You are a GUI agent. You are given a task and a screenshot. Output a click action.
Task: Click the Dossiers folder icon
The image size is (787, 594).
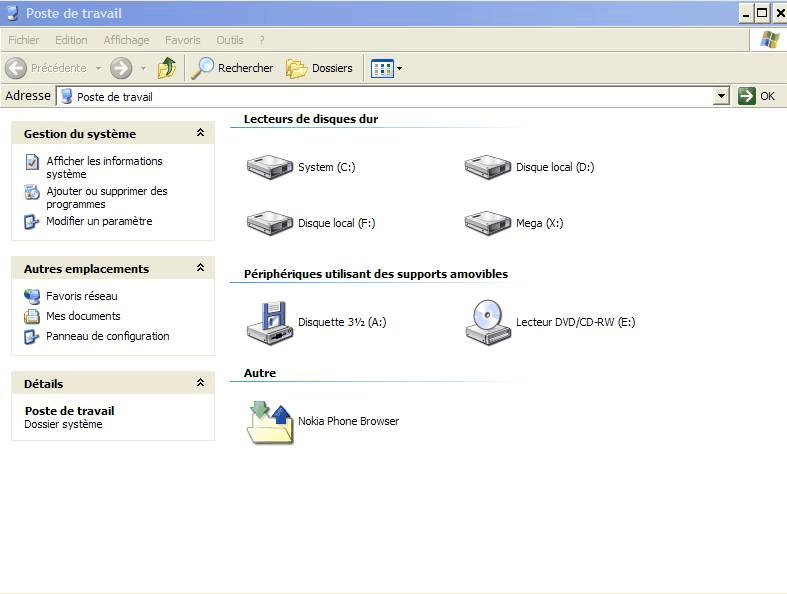click(x=296, y=68)
